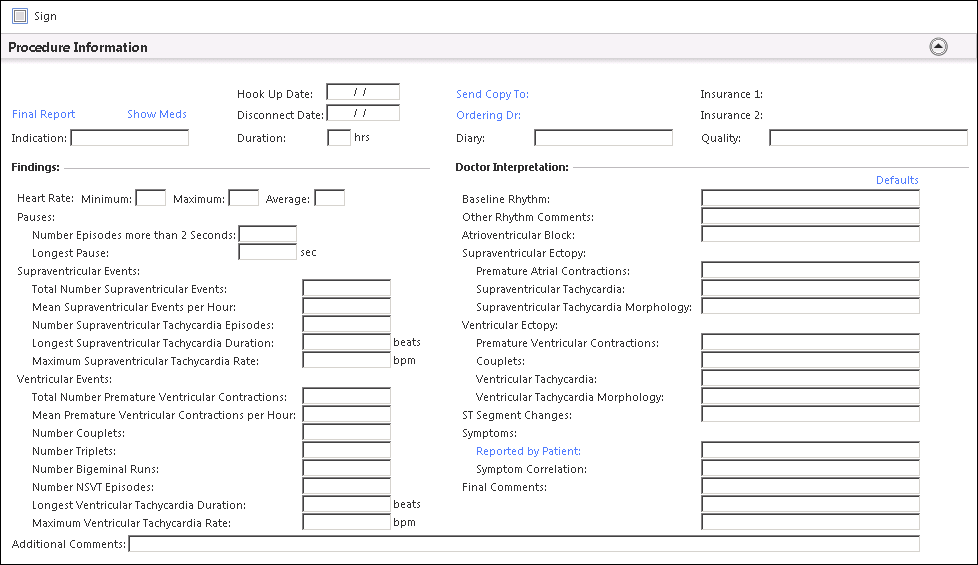Click the Premature Atrial Contractions field
The height and width of the screenshot is (565, 978).
point(810,270)
